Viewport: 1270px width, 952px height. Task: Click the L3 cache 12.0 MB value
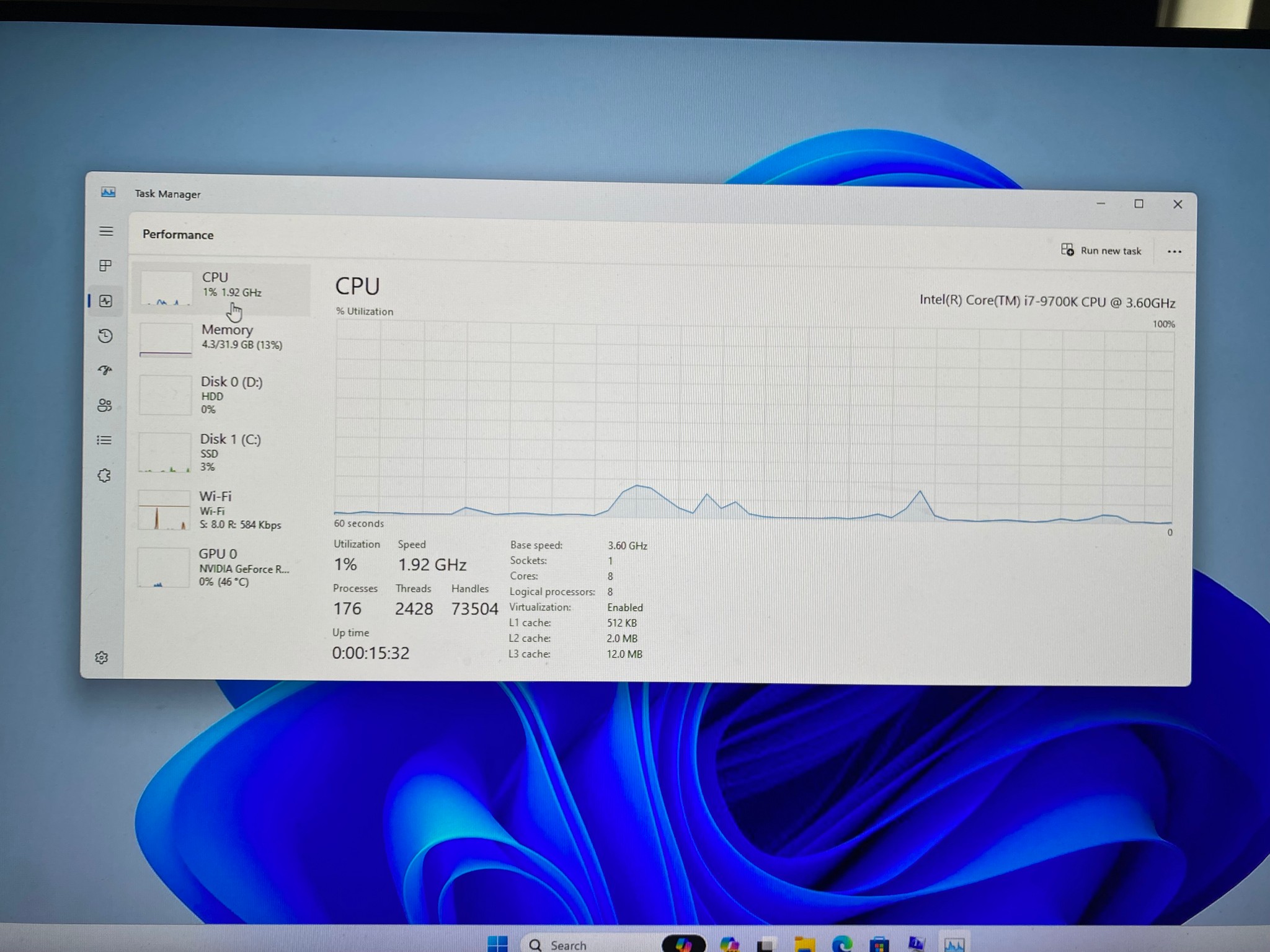624,654
